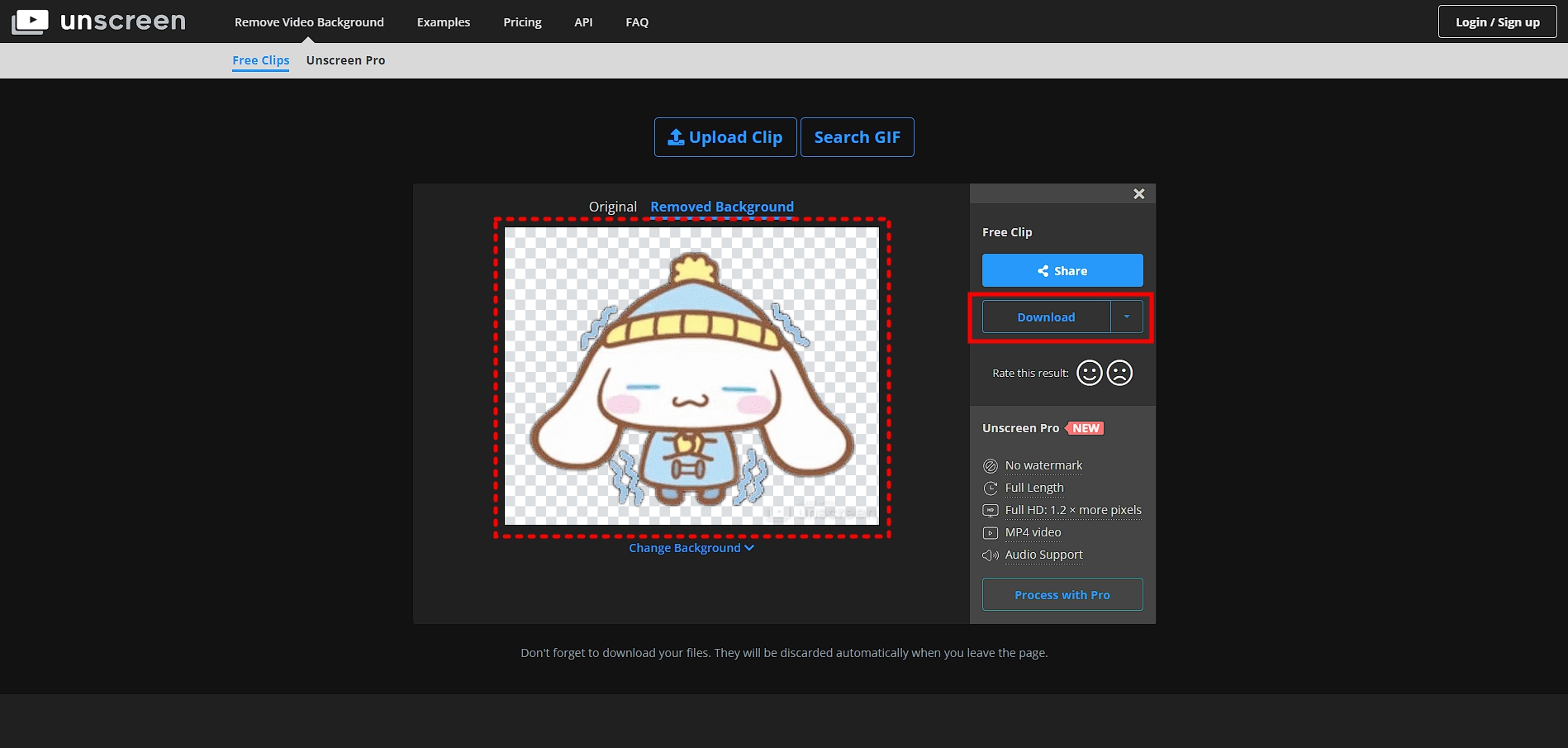Image resolution: width=1568 pixels, height=748 pixels.
Task: Click the No watermark feature text
Action: tap(1043, 465)
